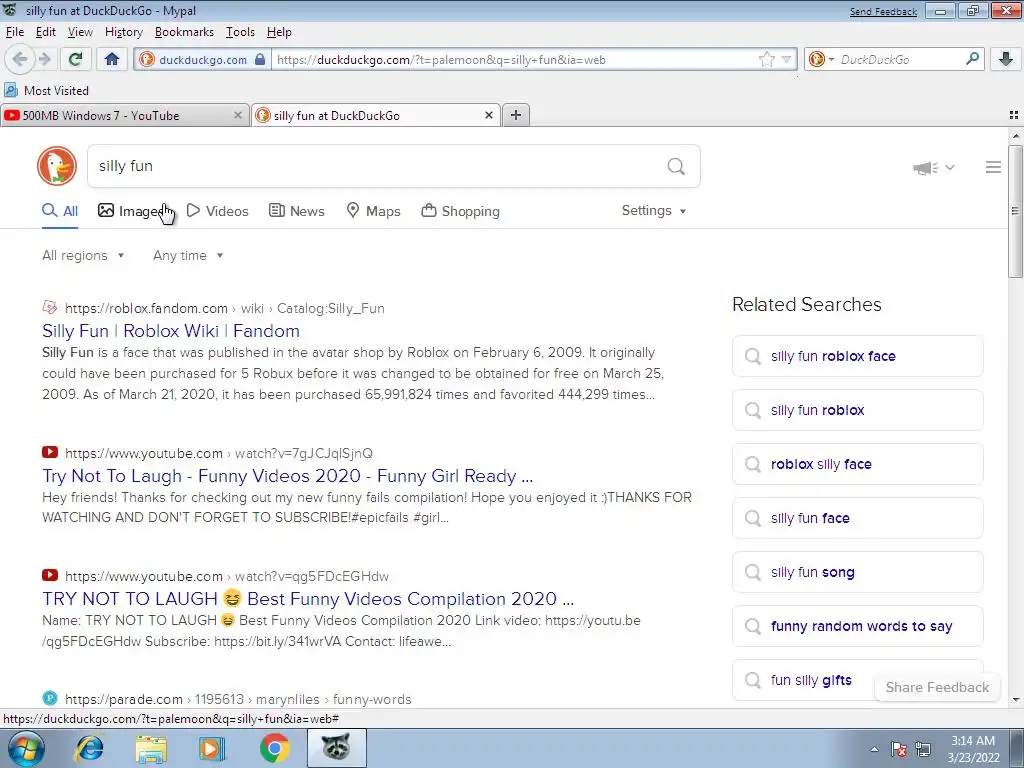Click the browser Forward arrow button
Viewport: 1024px width, 768px height.
44,59
